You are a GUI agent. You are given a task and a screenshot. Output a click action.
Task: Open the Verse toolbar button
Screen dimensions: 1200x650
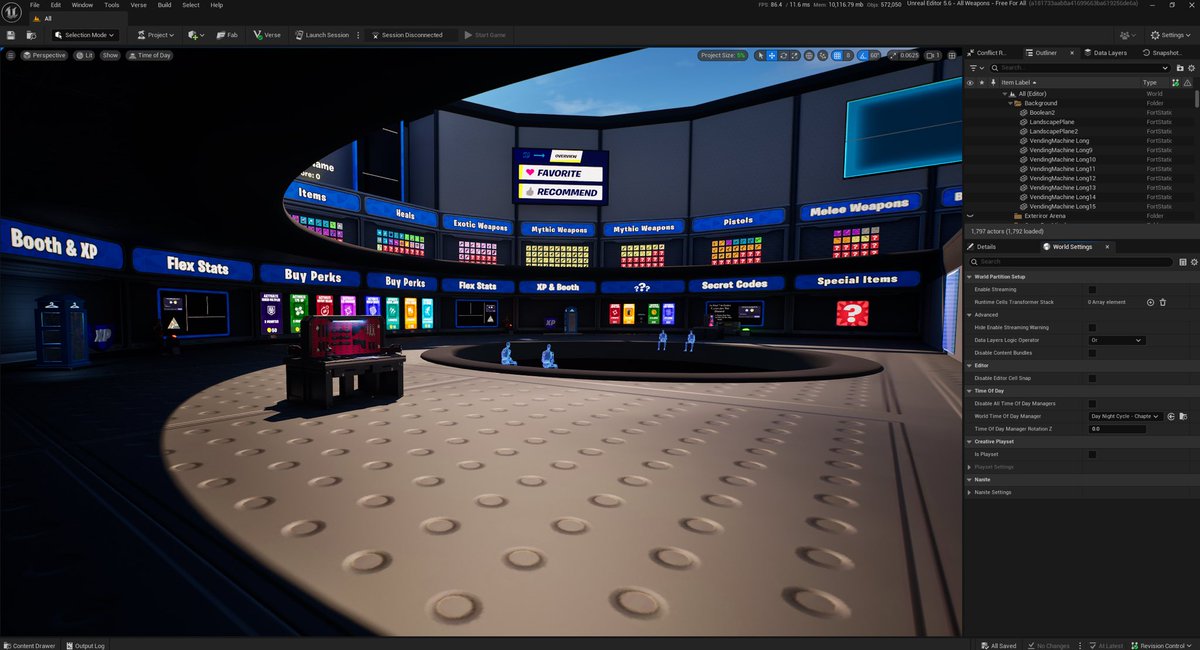[x=267, y=35]
